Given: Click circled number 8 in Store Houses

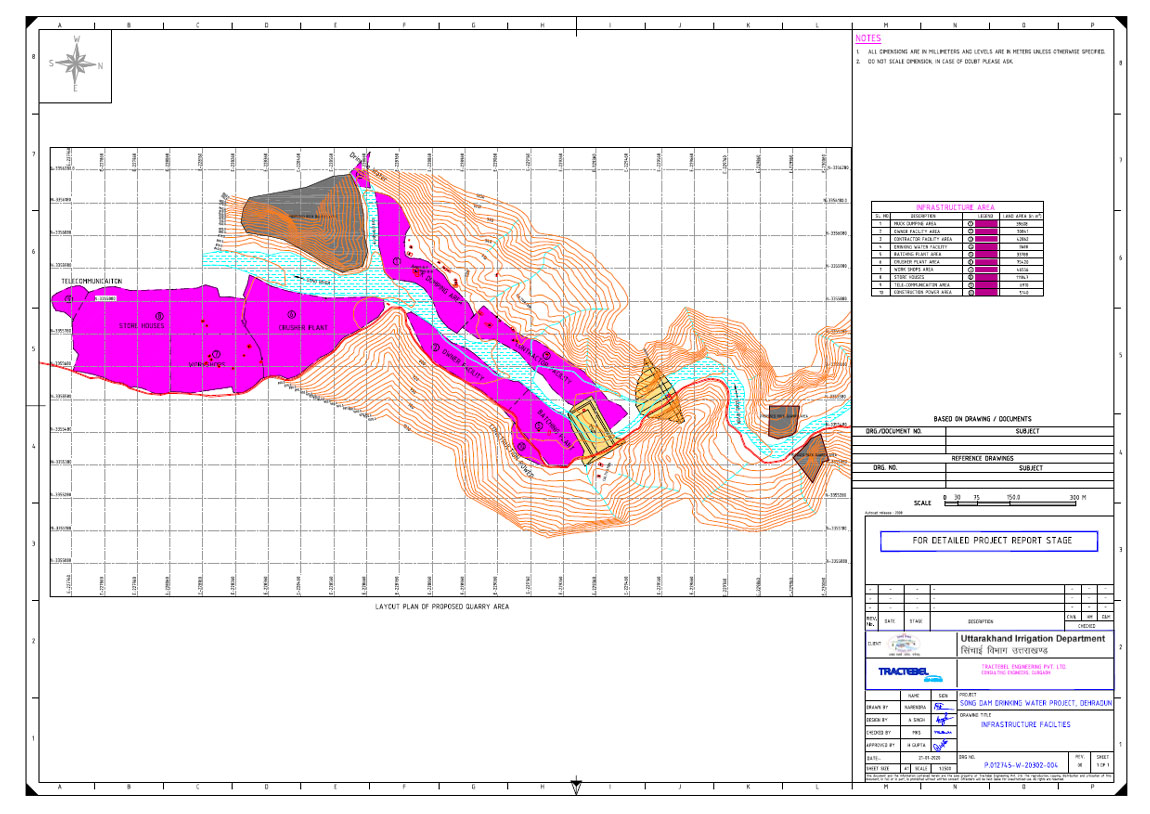Looking at the screenshot, I should pos(158,315).
